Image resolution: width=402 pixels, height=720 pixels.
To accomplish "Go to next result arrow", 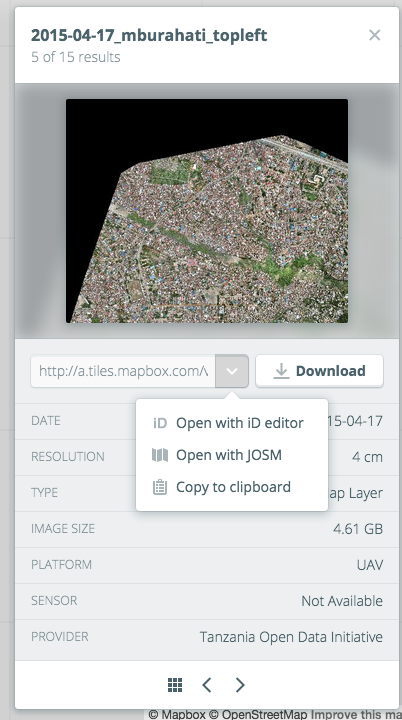I will tap(240, 685).
